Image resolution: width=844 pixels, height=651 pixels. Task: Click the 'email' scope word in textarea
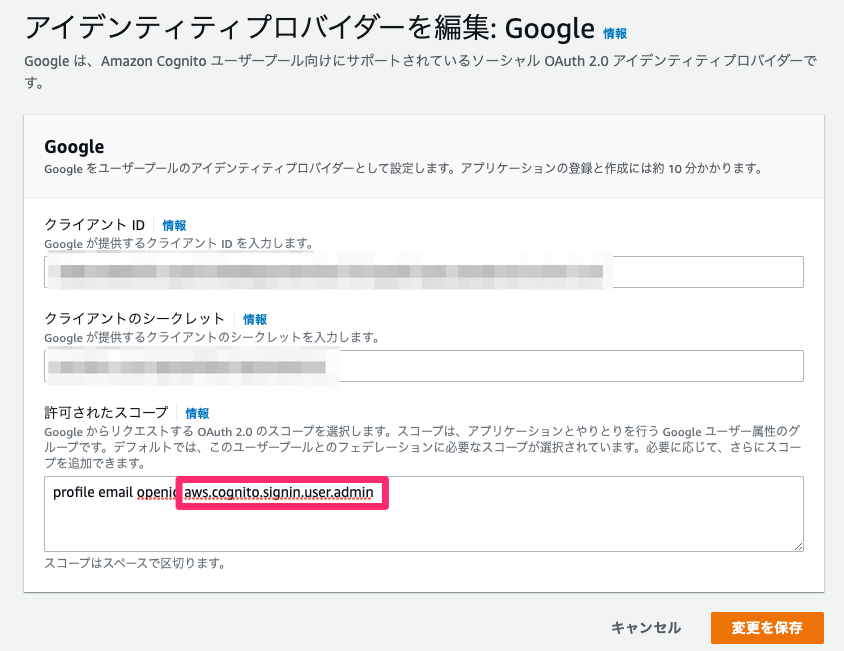tap(116, 492)
